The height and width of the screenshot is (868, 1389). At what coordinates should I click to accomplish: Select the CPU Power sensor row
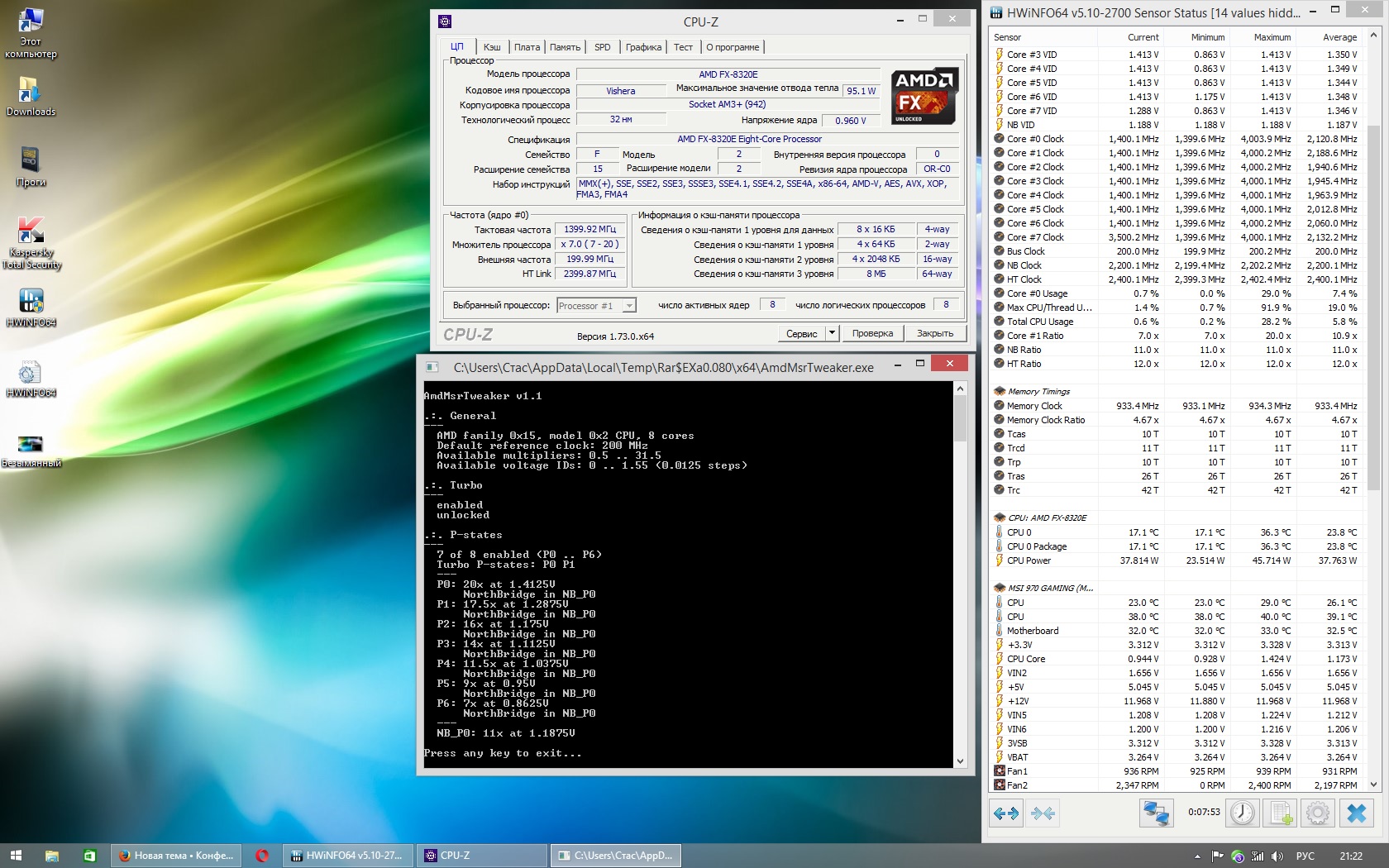[1176, 560]
